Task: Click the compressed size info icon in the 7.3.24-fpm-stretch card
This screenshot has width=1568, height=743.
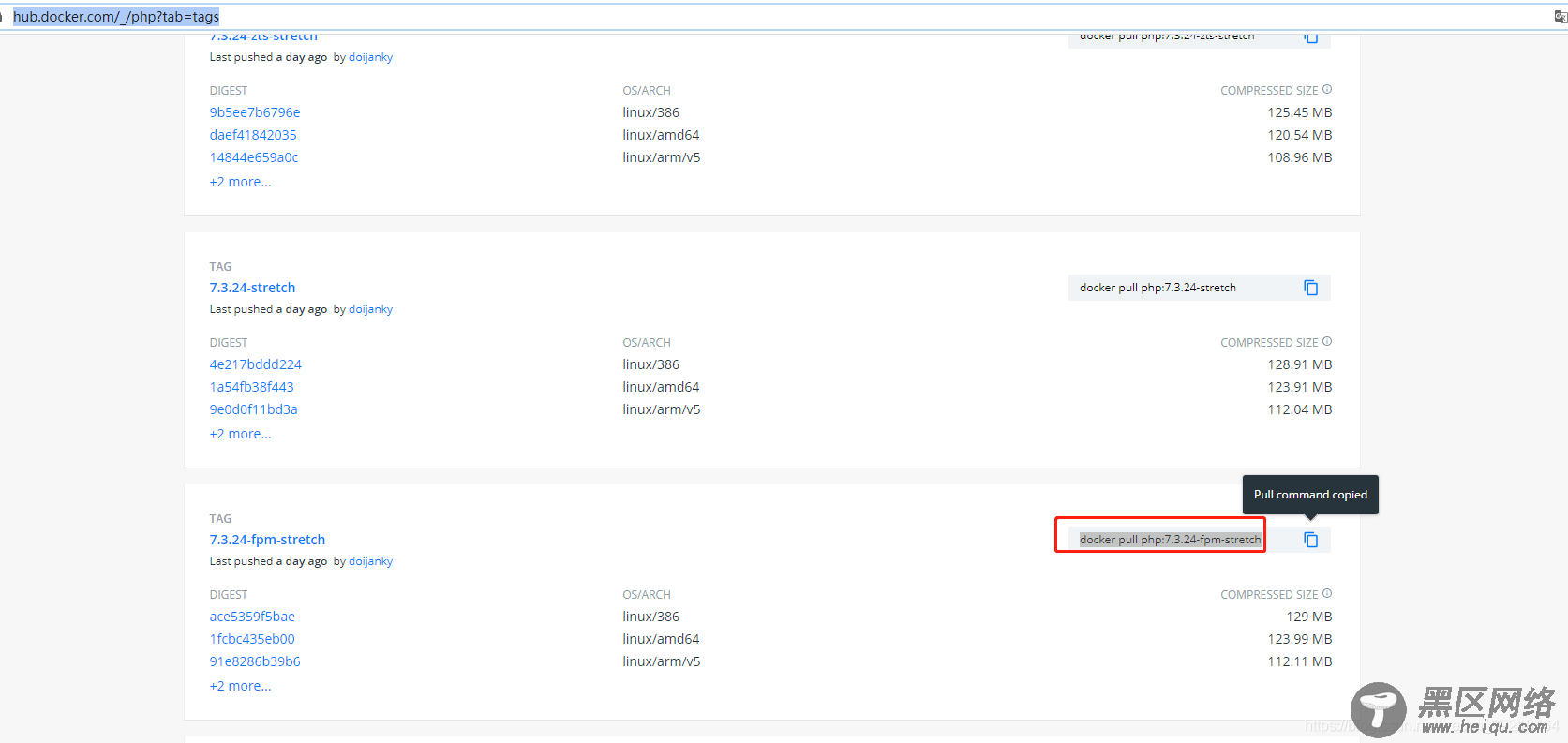Action: 1327,594
